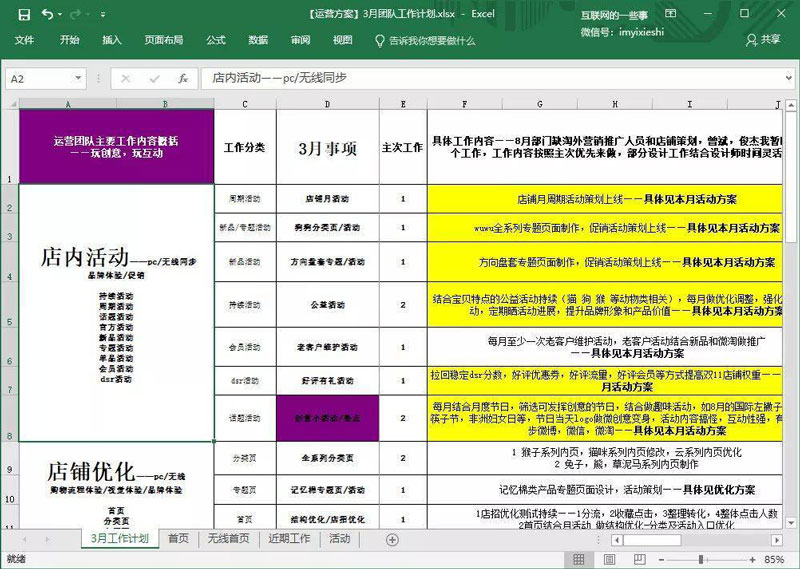The image size is (800, 569).
Task: Open the 插入 (Insert) ribbon tab
Action: pyautogui.click(x=112, y=40)
